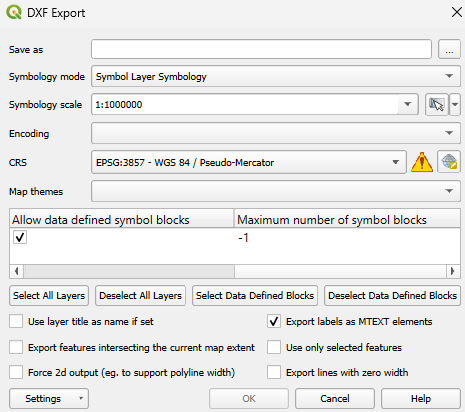Viewport: 465px width, 412px height.
Task: Open the arrow menu beside scale icon
Action: 455,104
